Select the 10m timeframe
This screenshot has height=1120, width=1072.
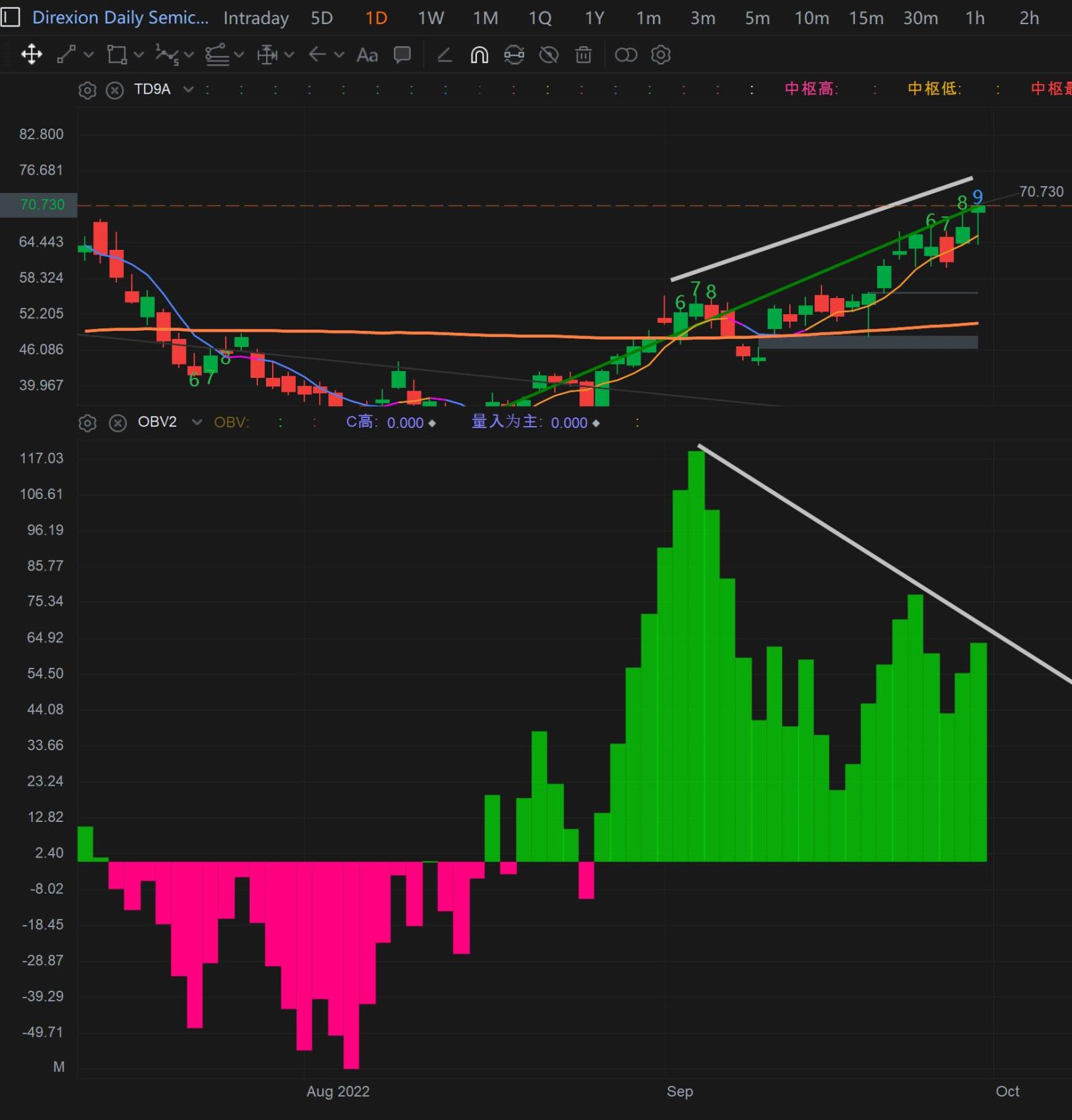[811, 18]
